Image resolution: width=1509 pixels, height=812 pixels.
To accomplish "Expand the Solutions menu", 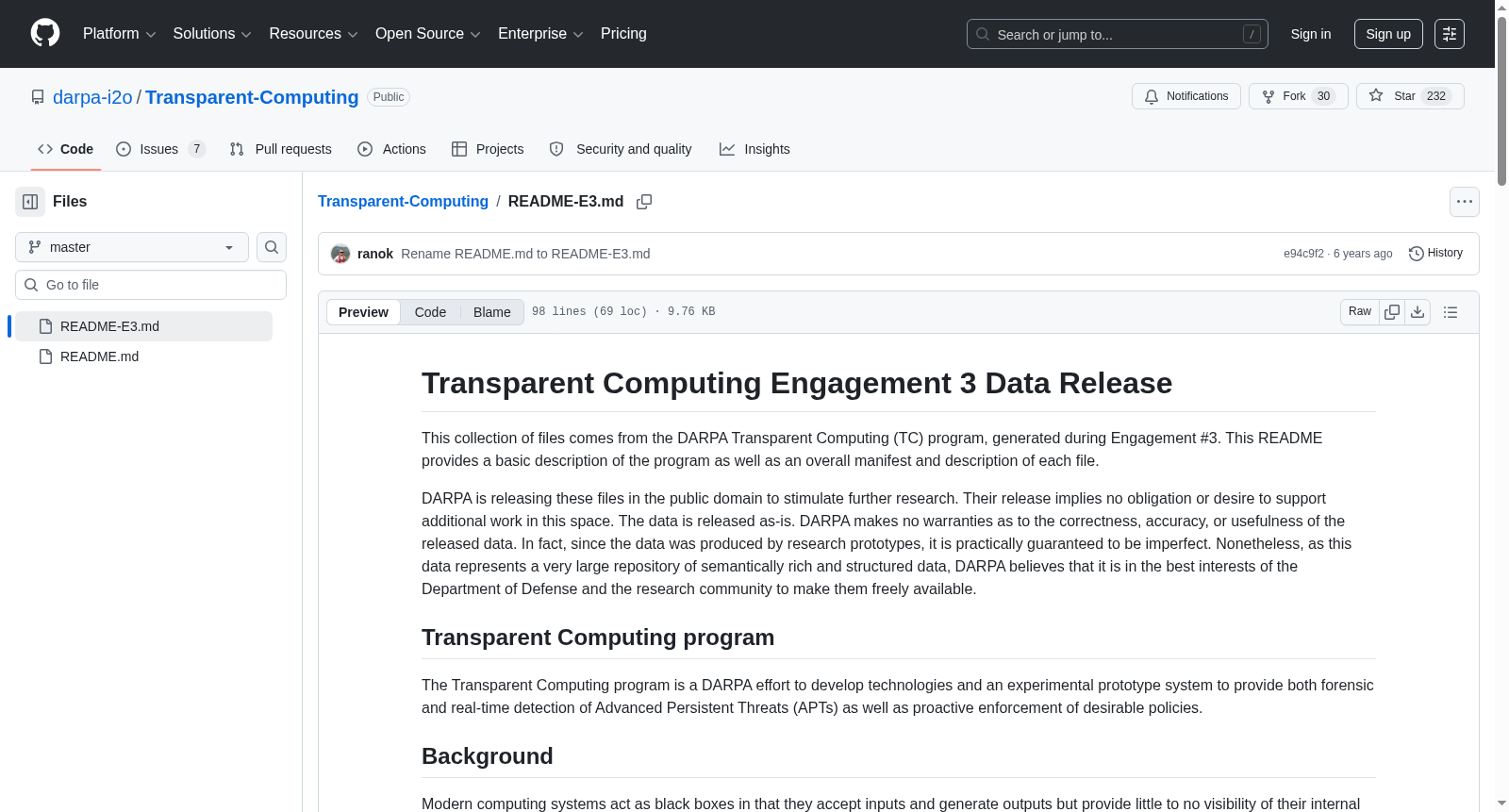I will pyautogui.click(x=212, y=34).
